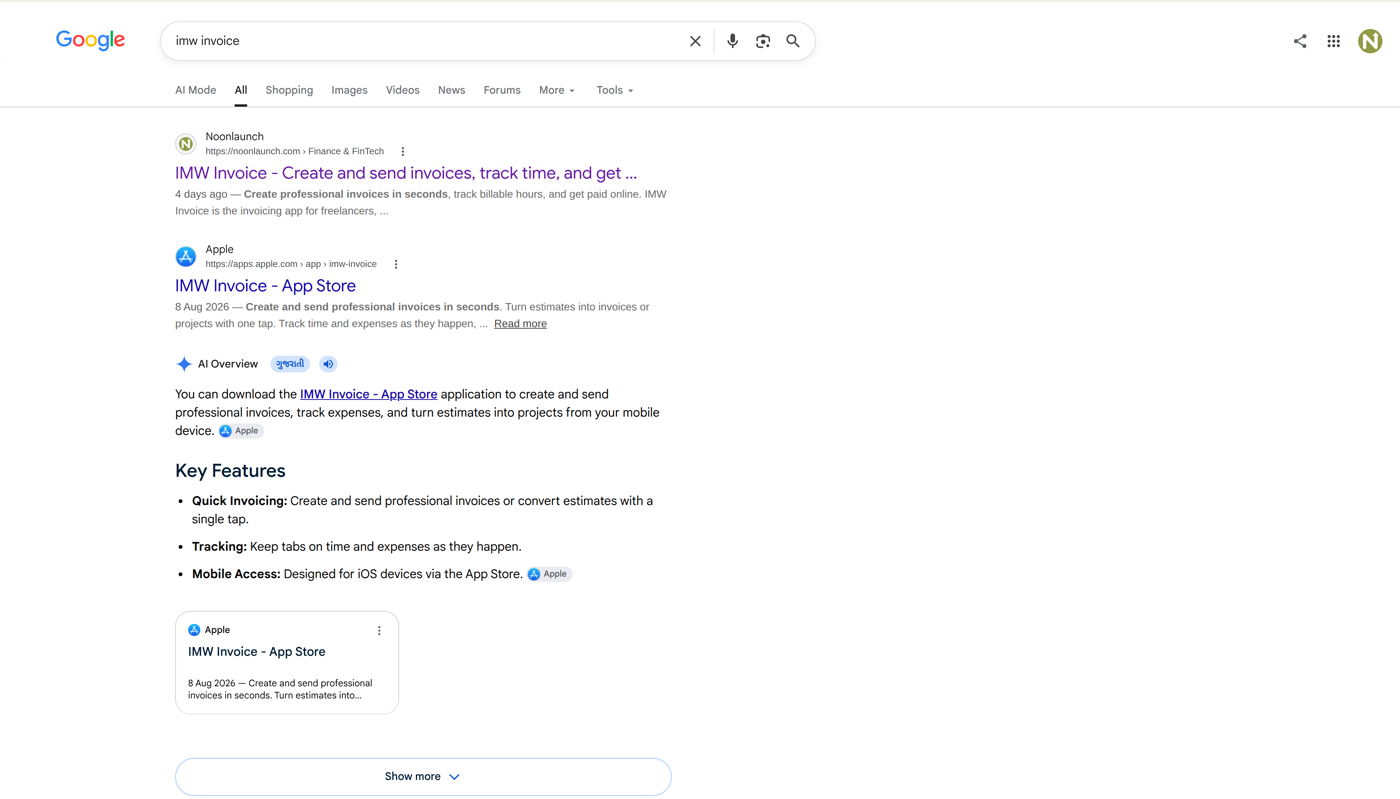Switch to AI Mode tab

[x=196, y=90]
